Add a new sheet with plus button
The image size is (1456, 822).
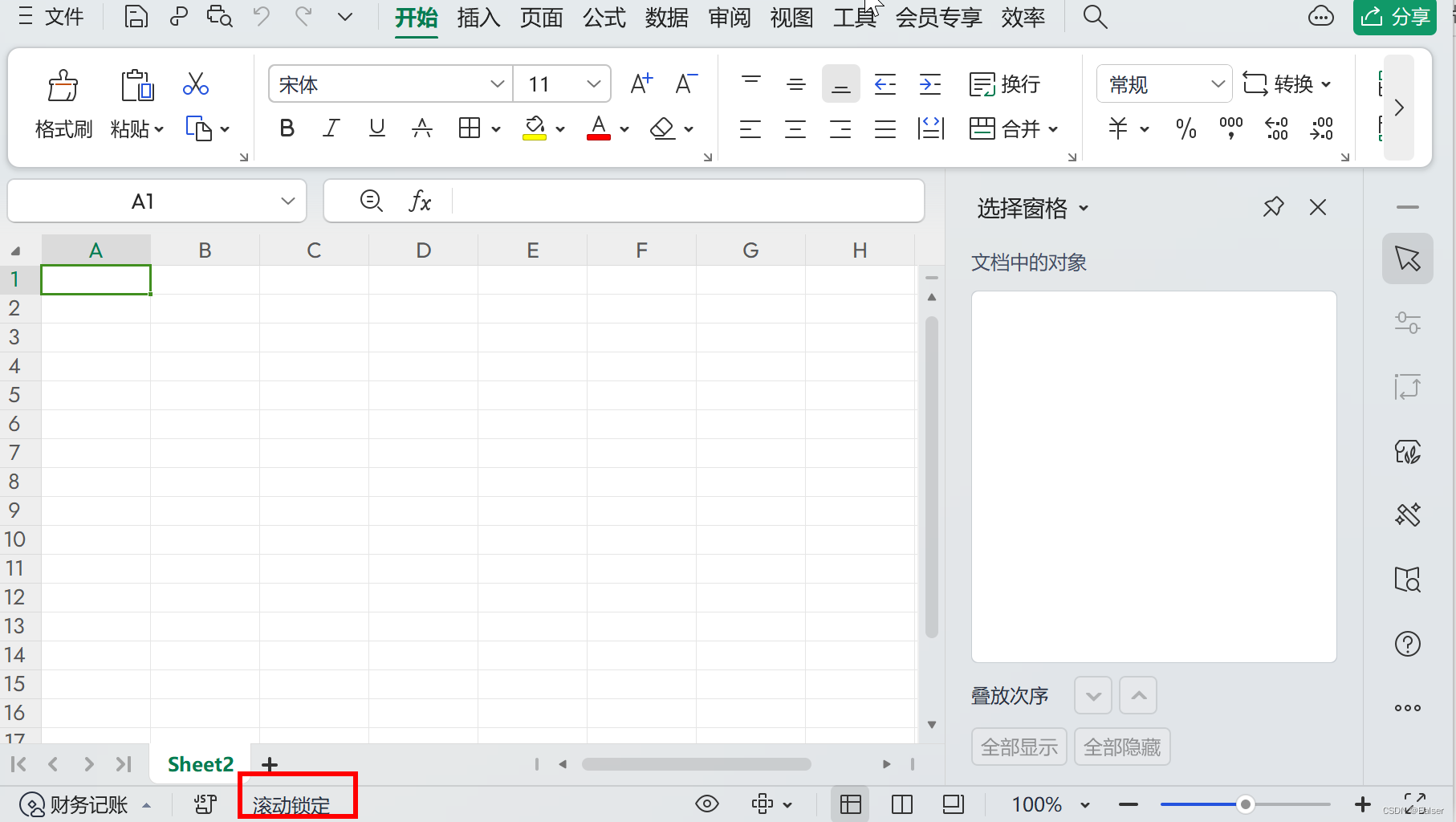point(270,764)
